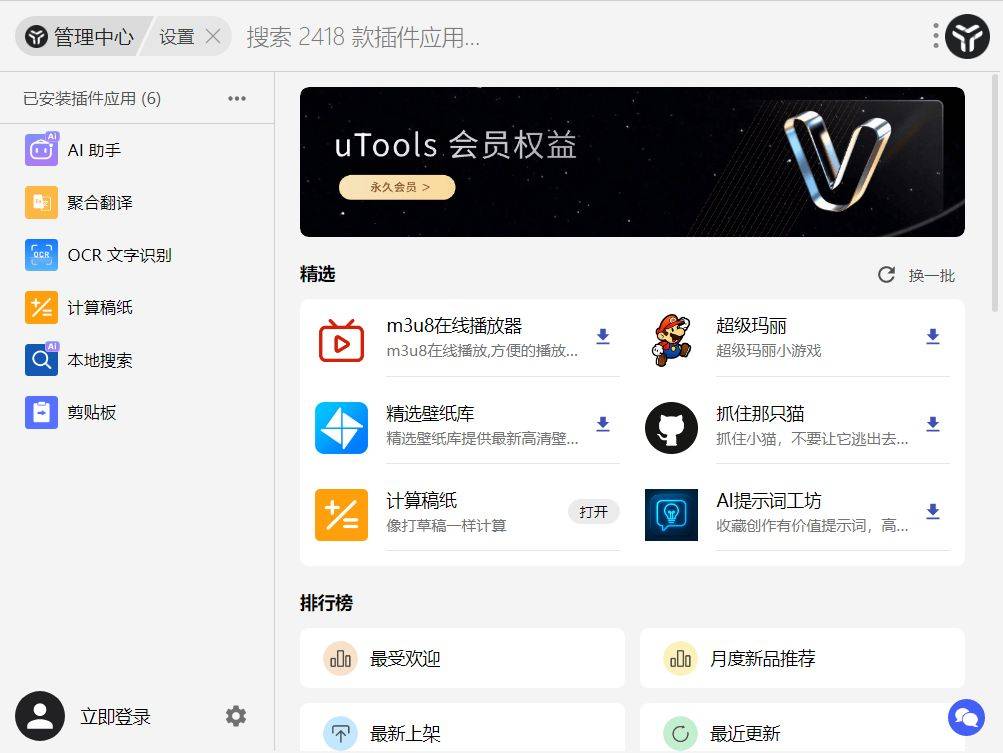
Task: Click the uTools 会员权益 banner
Action: [x=632, y=162]
